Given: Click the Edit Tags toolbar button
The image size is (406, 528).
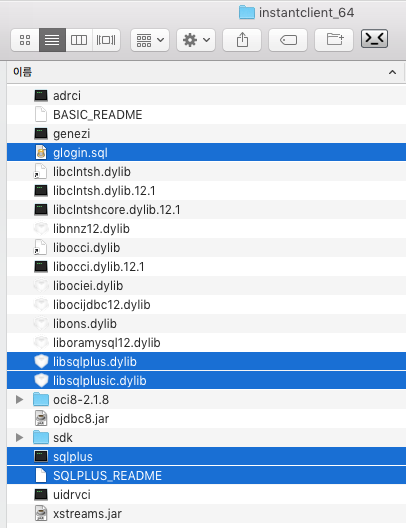Looking at the screenshot, I should tap(288, 40).
